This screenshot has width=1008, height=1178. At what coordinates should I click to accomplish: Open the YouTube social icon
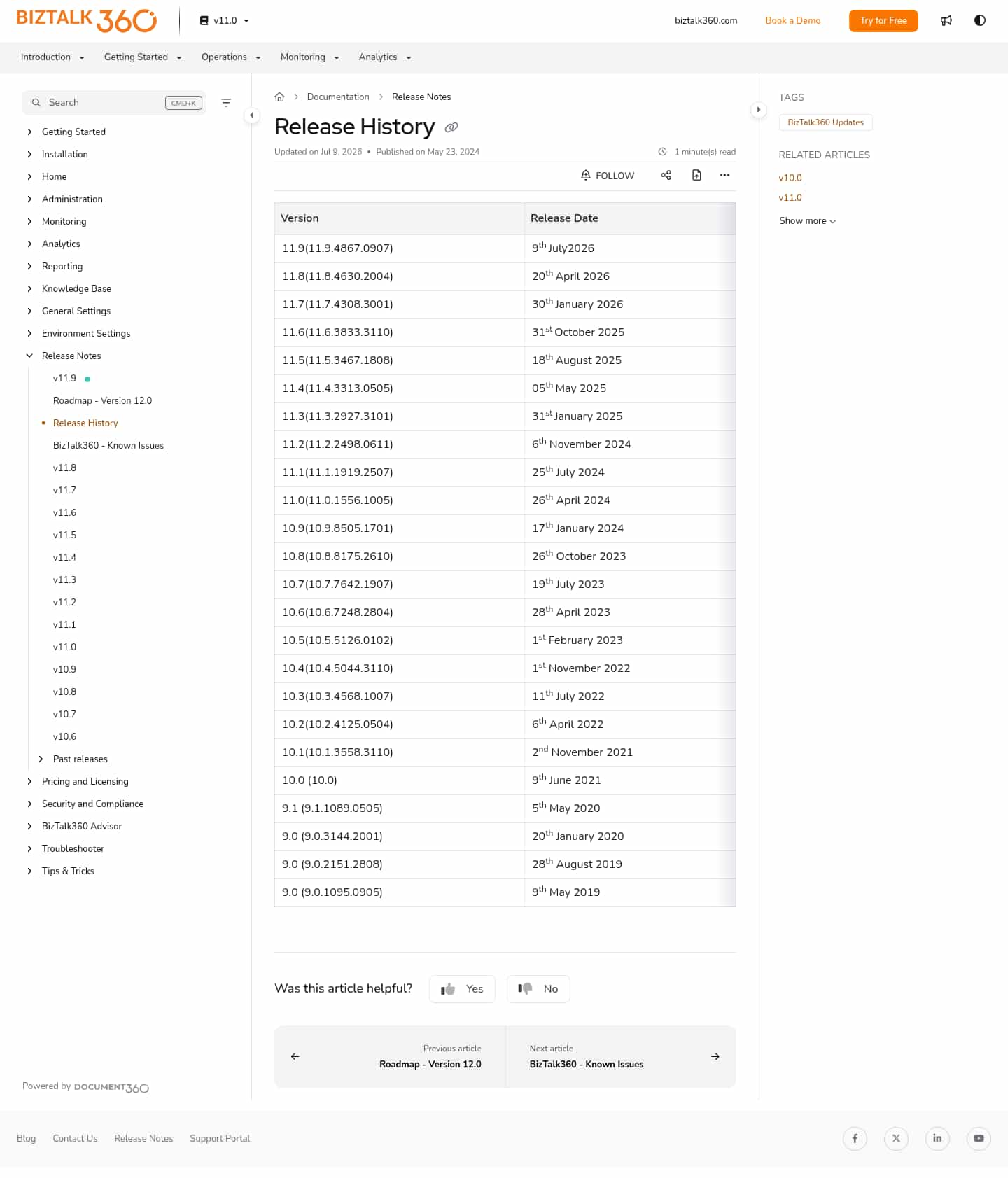(979, 1138)
